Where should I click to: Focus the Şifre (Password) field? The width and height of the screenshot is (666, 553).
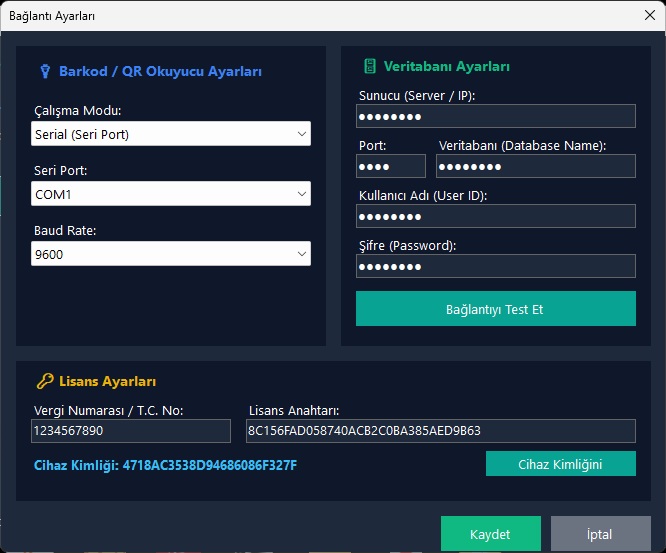click(x=496, y=266)
